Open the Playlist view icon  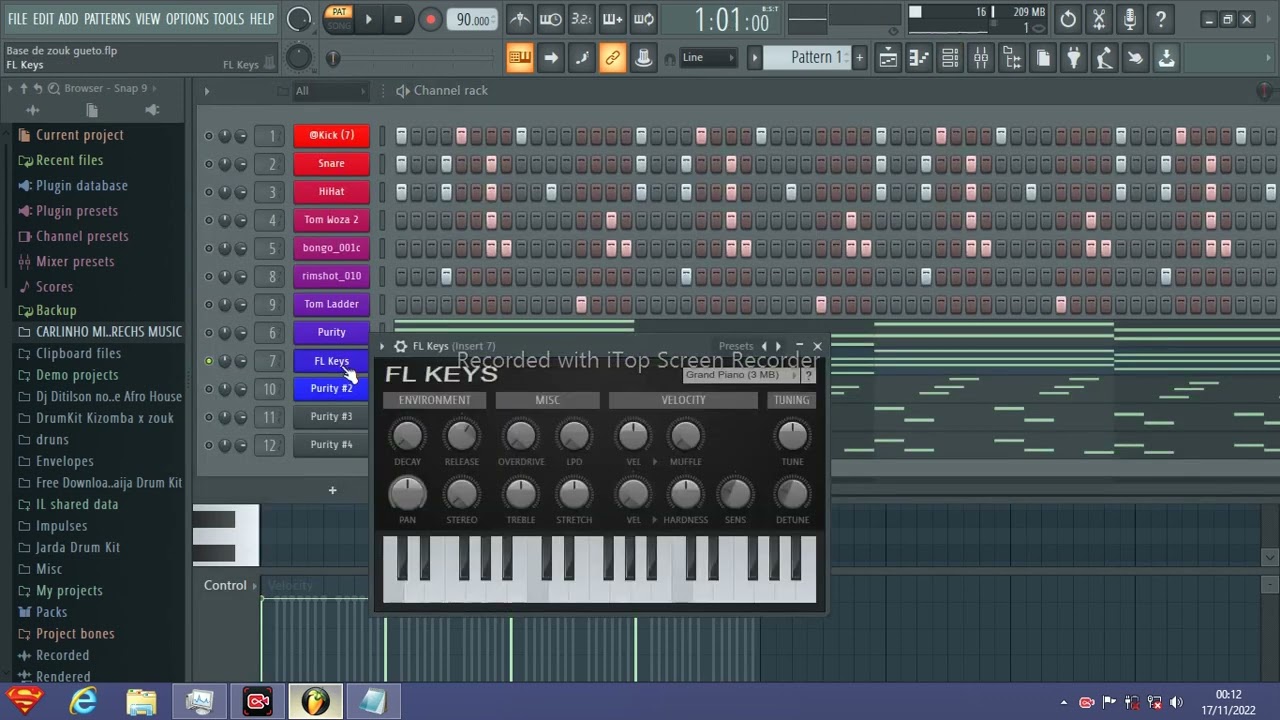[x=888, y=58]
